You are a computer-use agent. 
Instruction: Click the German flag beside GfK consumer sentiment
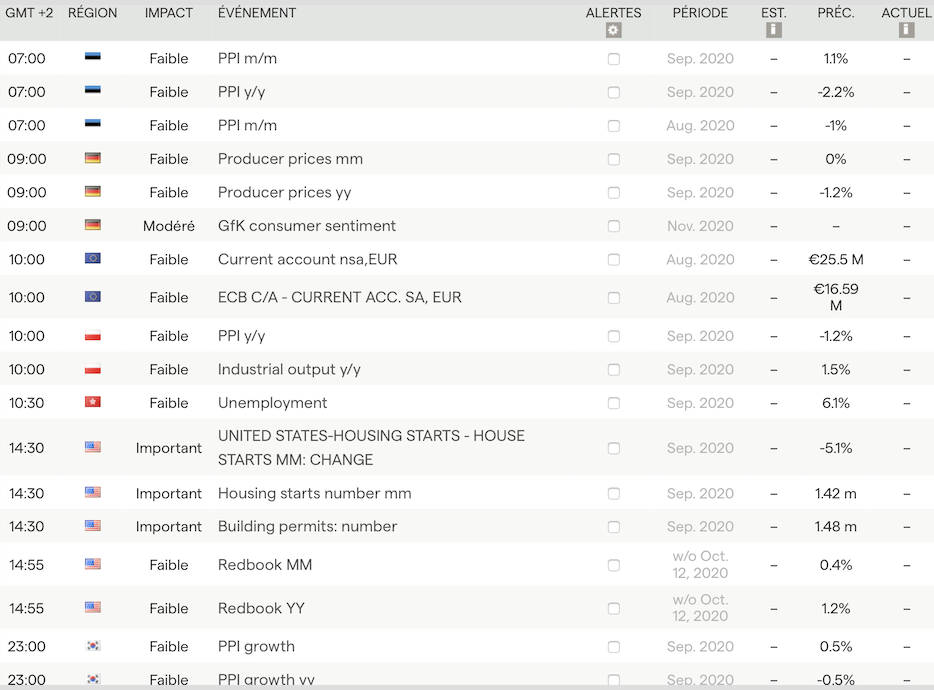coord(93,225)
